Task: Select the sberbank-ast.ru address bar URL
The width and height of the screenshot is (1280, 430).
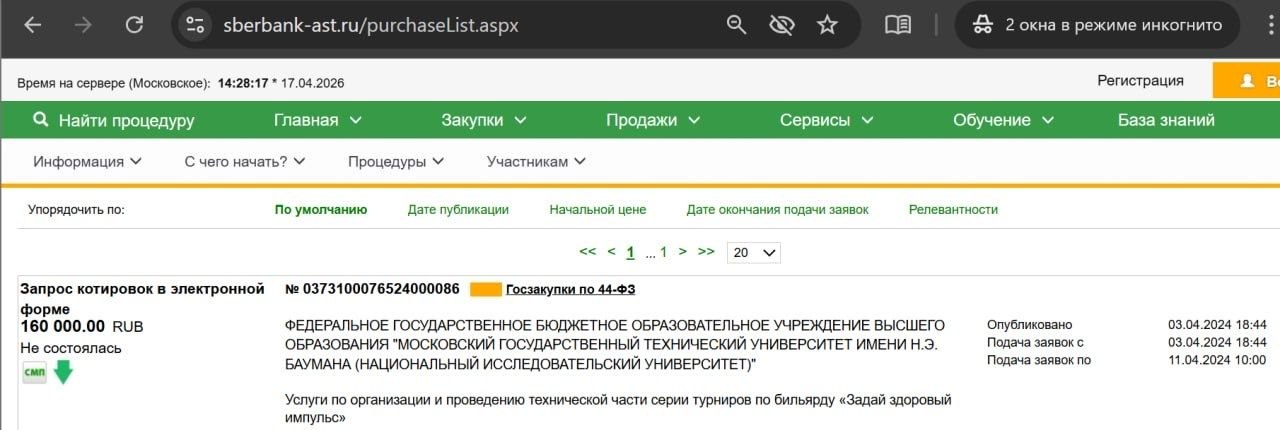Action: coord(371,25)
